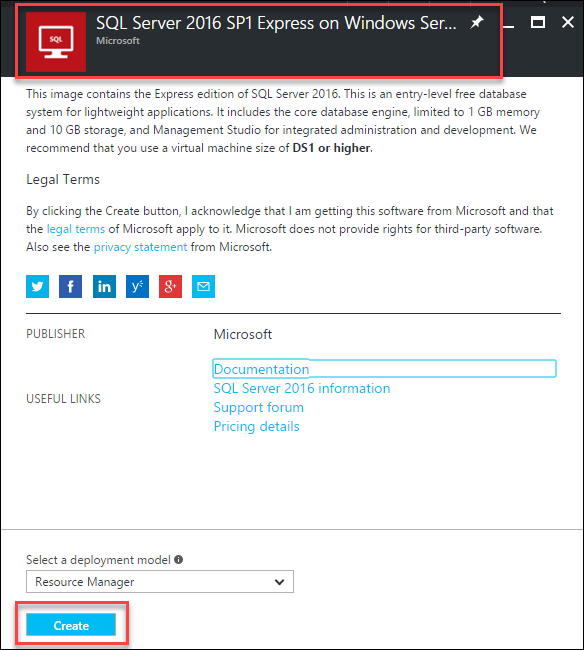
Task: Share via the Yammer icon
Action: 137,286
